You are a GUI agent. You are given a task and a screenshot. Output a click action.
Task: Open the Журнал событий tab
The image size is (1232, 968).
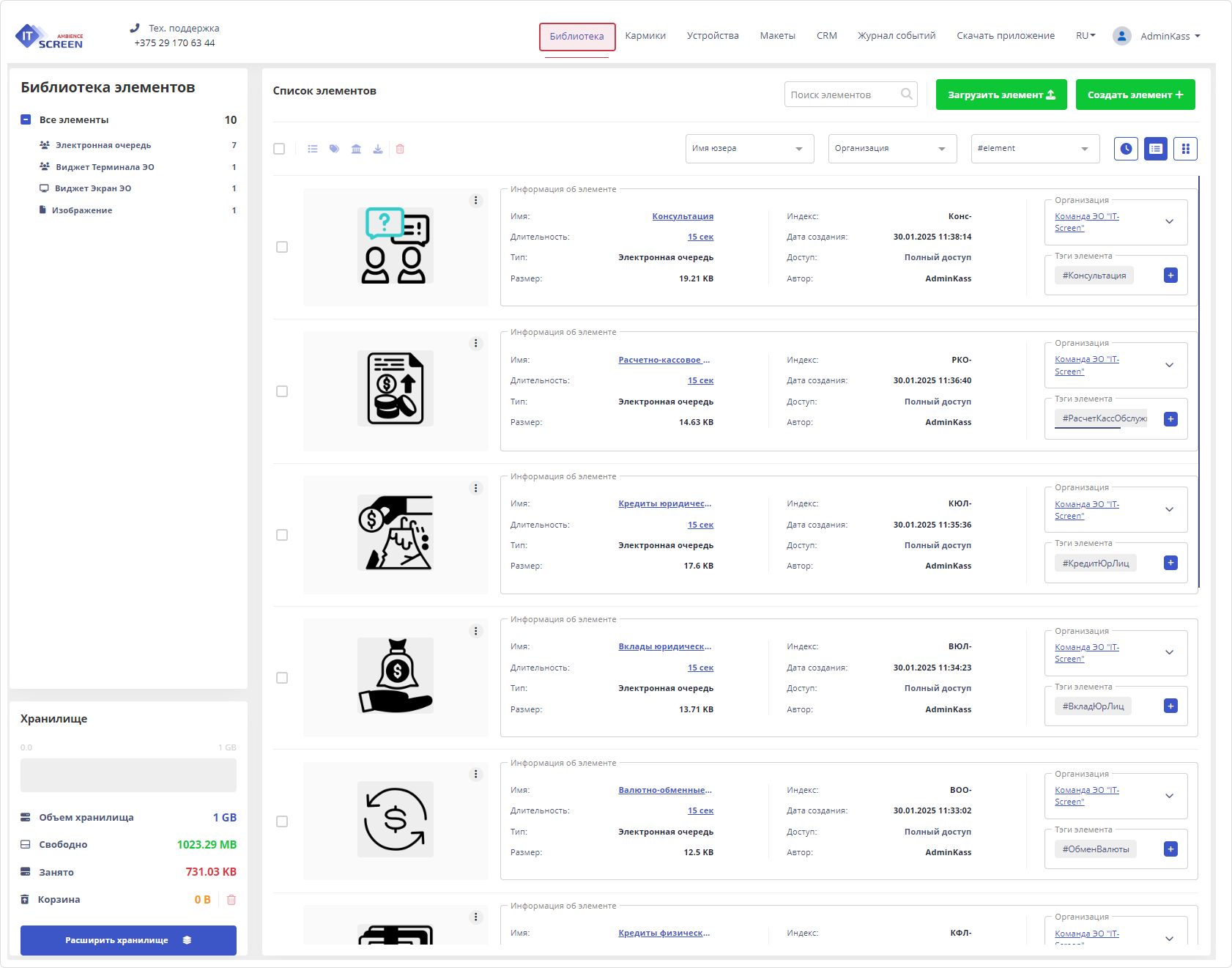pos(896,36)
